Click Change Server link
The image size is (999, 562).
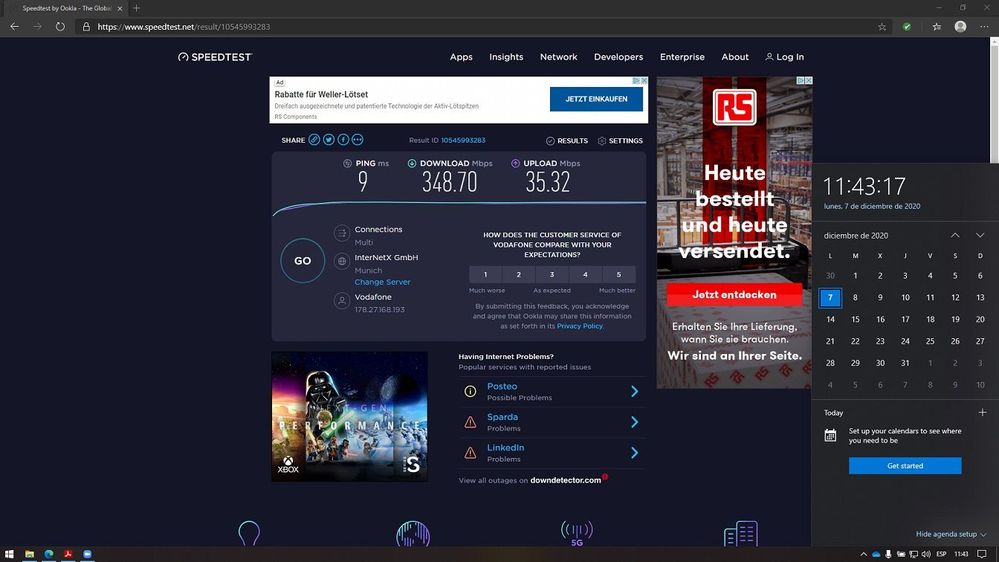click(x=382, y=282)
